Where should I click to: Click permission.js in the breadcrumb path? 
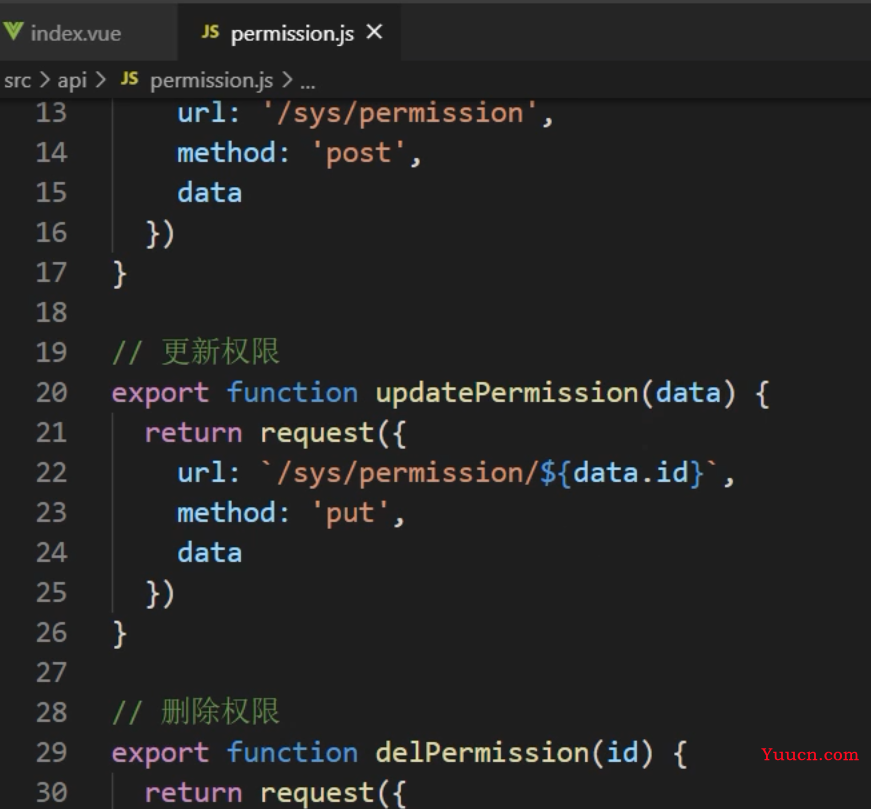pyautogui.click(x=212, y=81)
